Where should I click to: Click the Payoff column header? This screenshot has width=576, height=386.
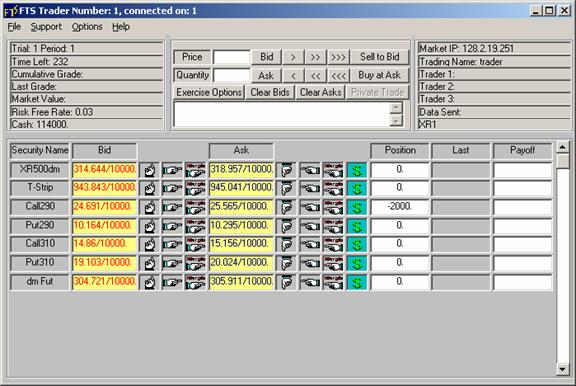(522, 151)
